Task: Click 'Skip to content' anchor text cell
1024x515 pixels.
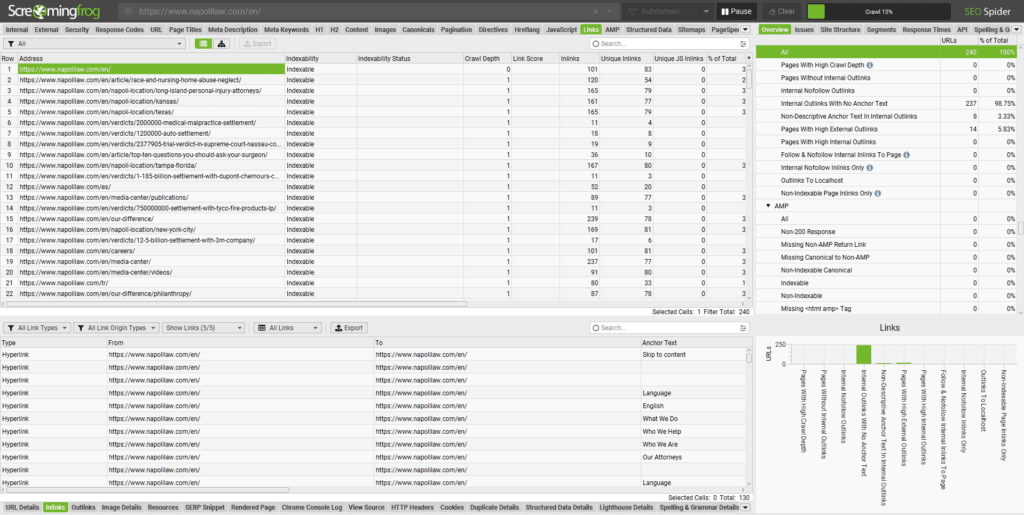Action: [693, 354]
